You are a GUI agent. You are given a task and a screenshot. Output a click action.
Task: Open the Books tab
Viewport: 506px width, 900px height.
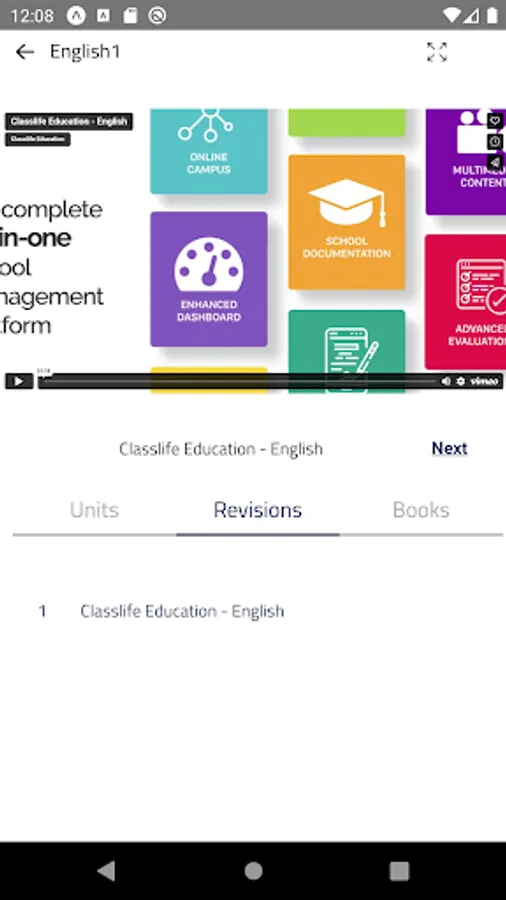pos(421,510)
